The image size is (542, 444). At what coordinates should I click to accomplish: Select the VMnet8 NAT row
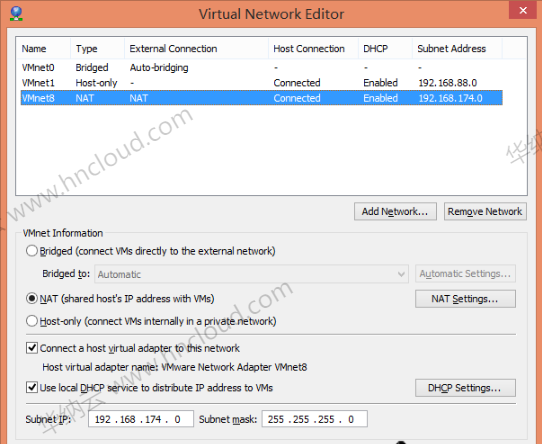(x=262, y=98)
